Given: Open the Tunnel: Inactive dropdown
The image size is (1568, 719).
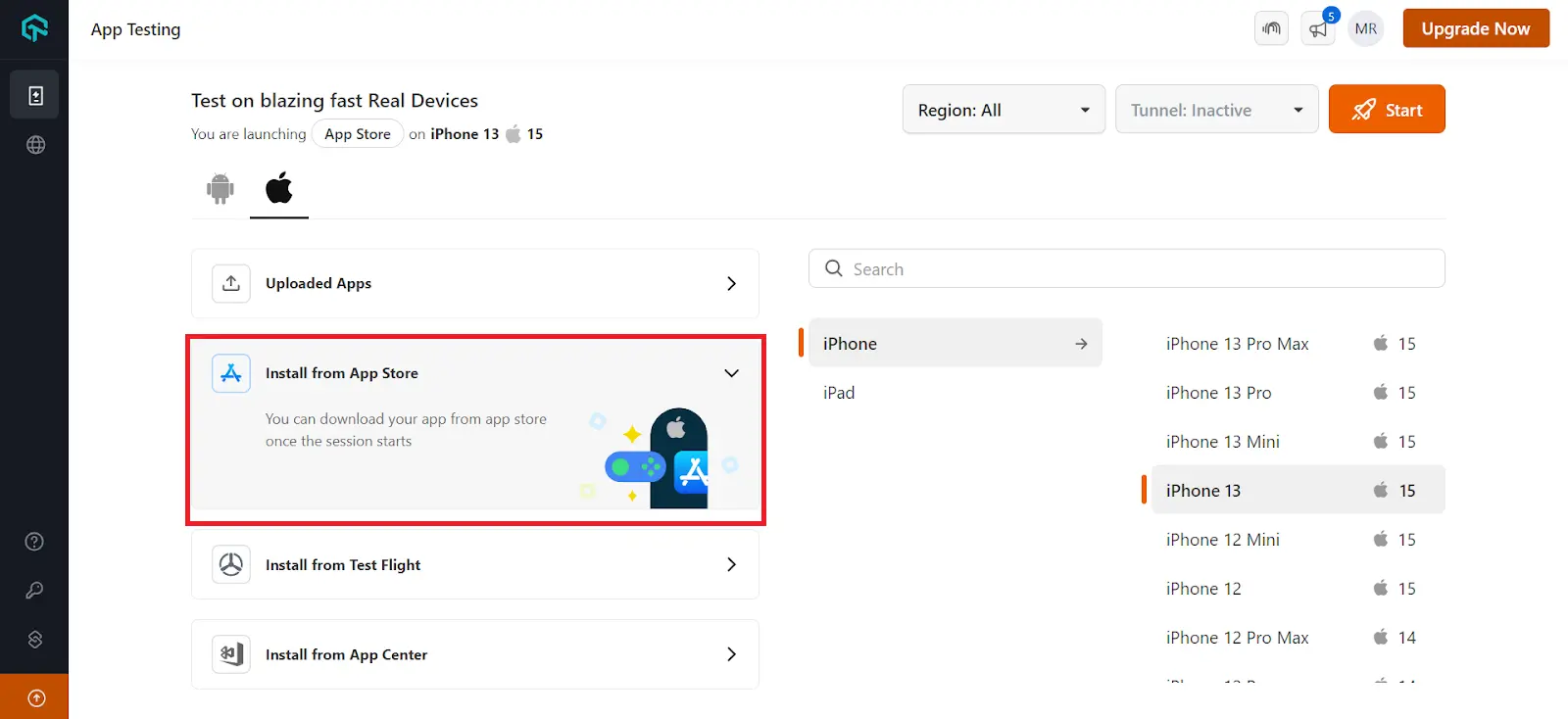Looking at the screenshot, I should (x=1216, y=110).
